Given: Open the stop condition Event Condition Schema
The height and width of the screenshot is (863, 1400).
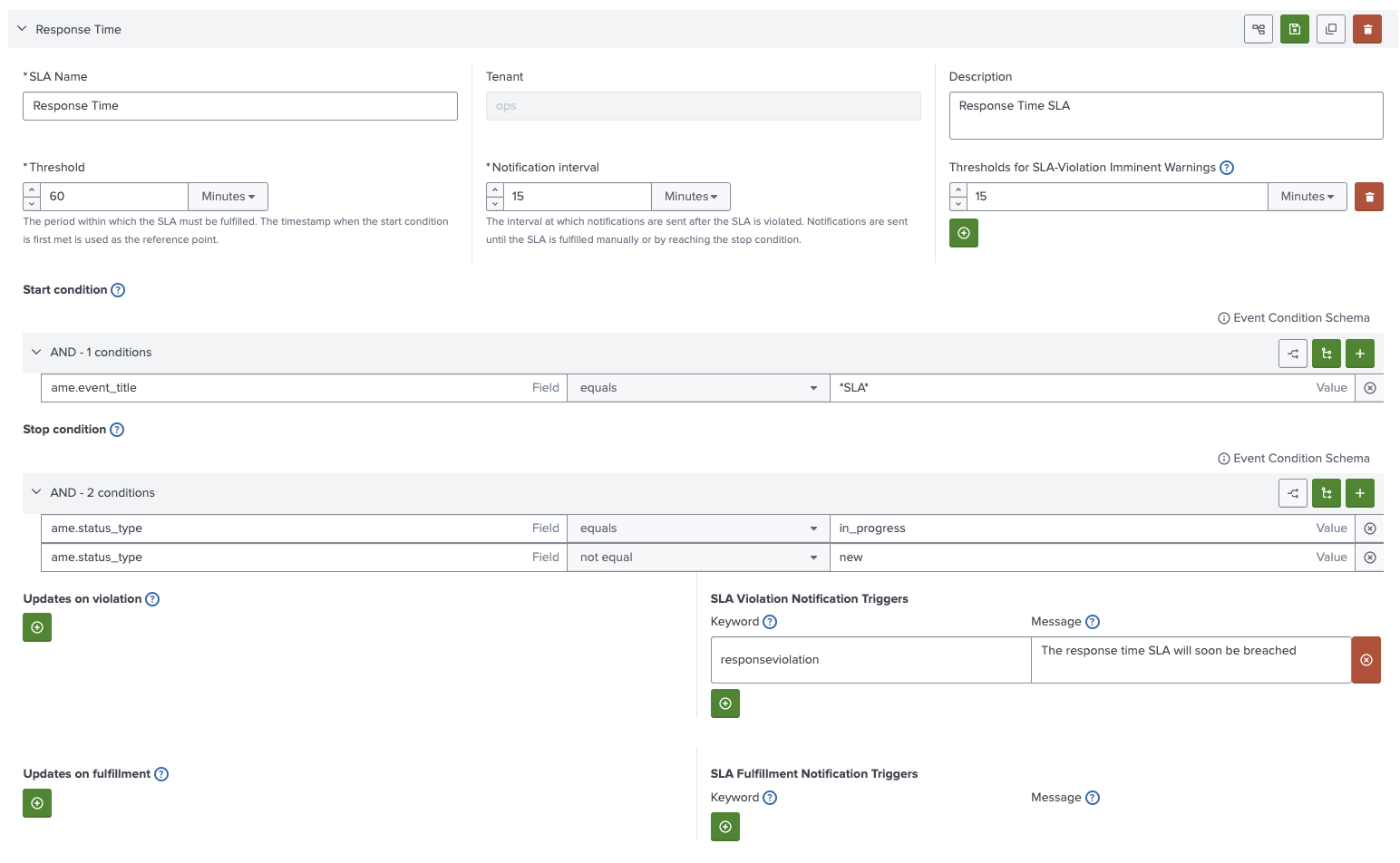Looking at the screenshot, I should (1293, 458).
